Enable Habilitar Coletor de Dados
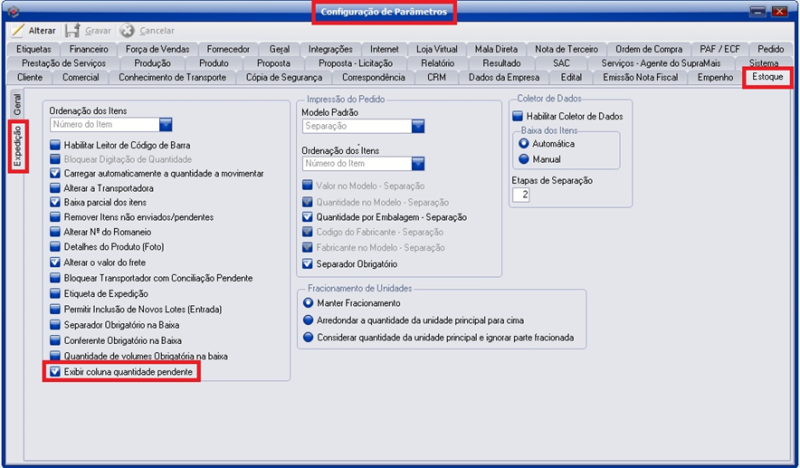 pos(518,117)
